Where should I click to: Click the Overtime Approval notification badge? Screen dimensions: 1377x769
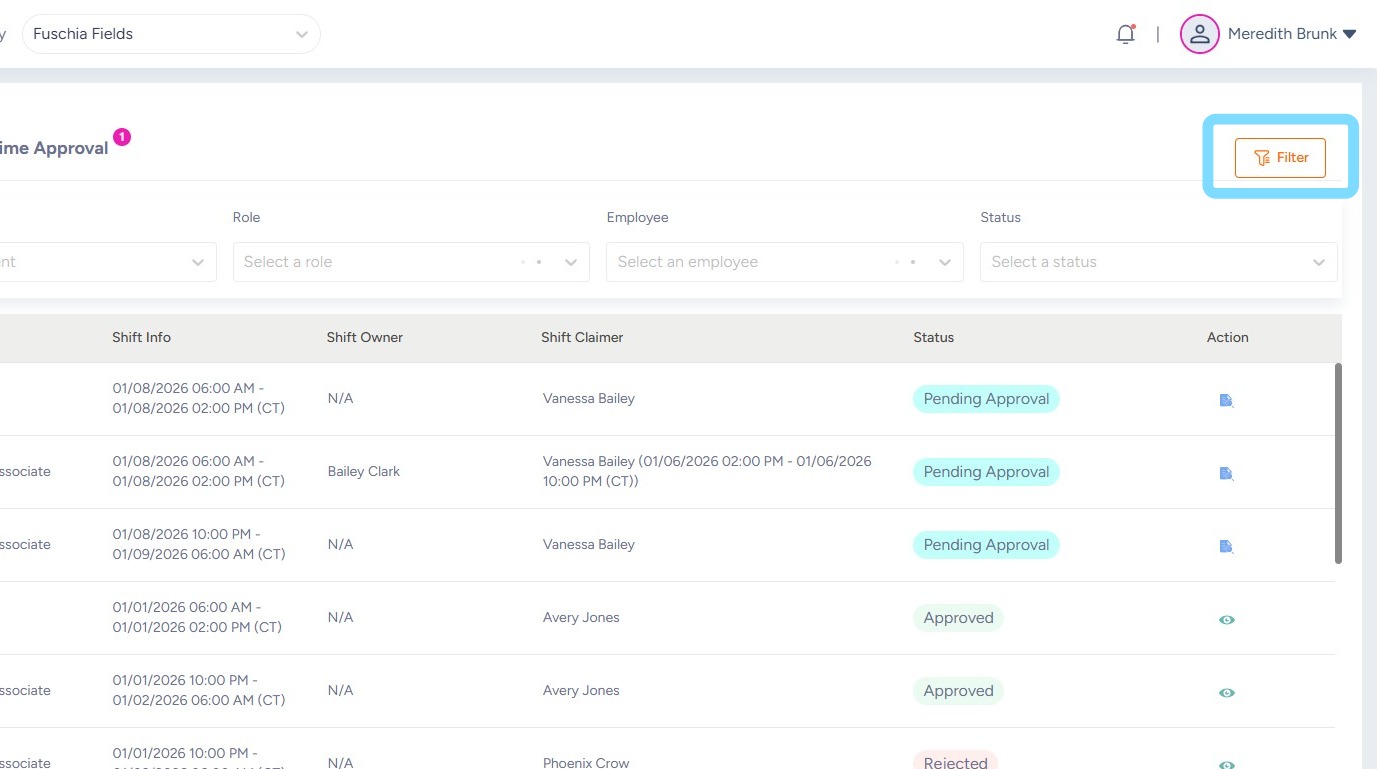click(122, 137)
